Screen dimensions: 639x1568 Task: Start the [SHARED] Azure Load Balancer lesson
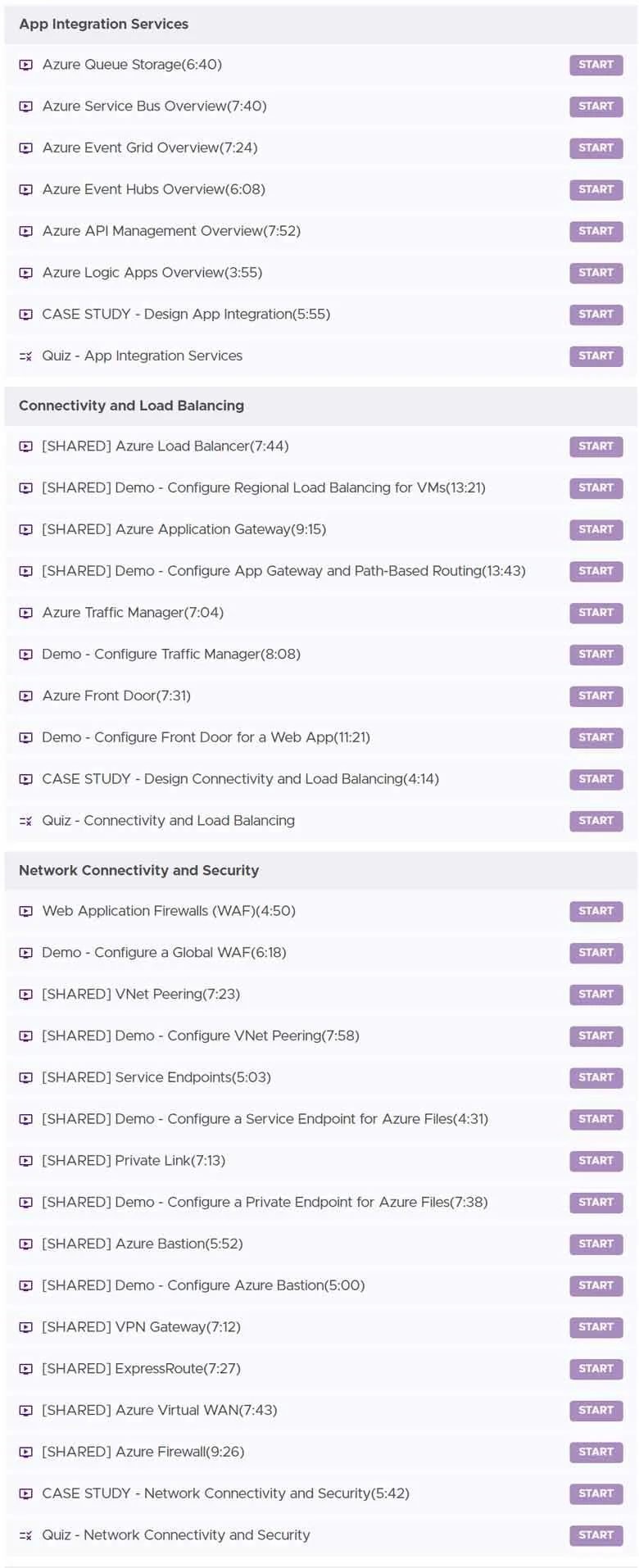click(596, 446)
